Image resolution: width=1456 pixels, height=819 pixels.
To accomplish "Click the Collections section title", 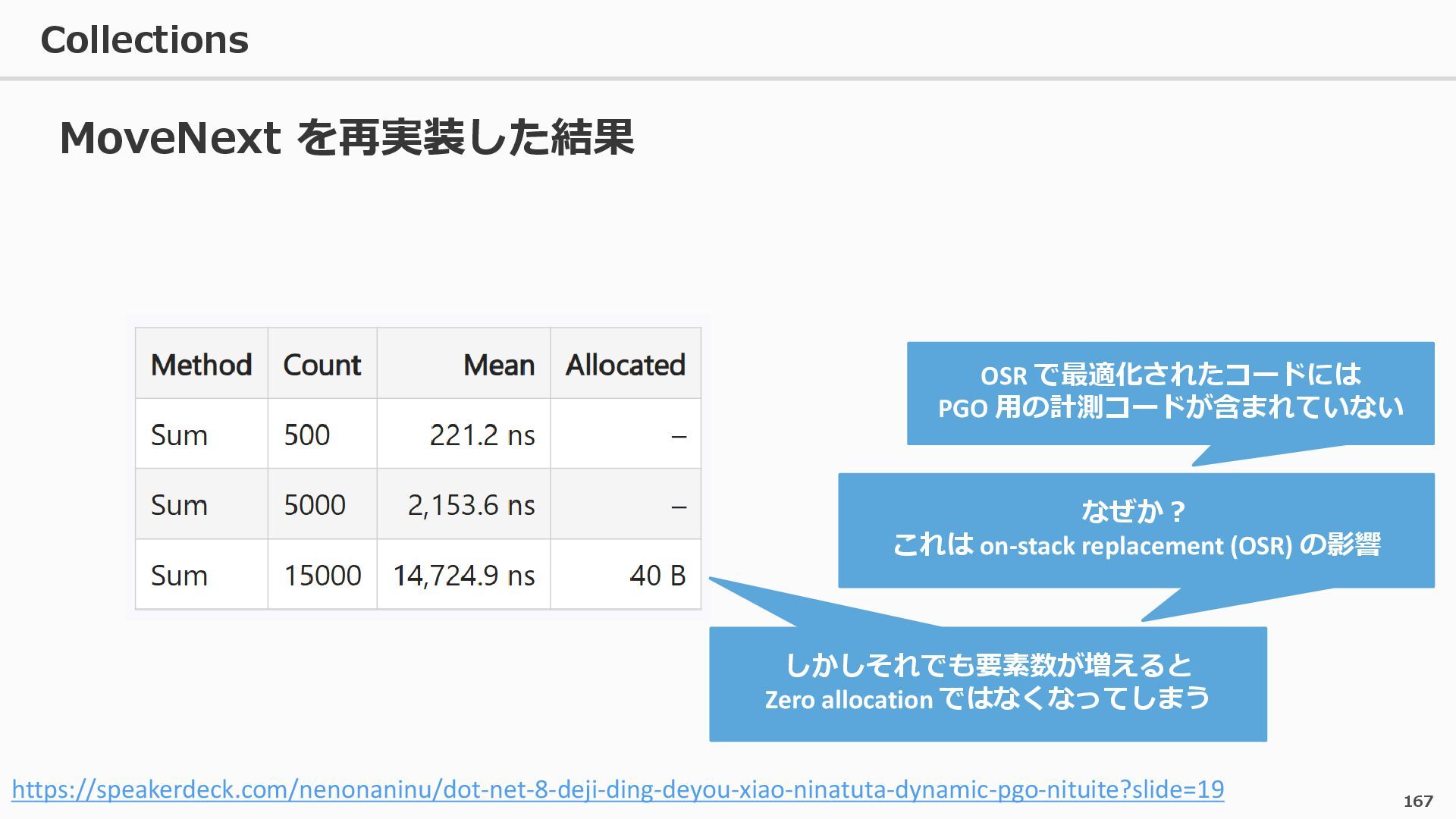I will [144, 39].
